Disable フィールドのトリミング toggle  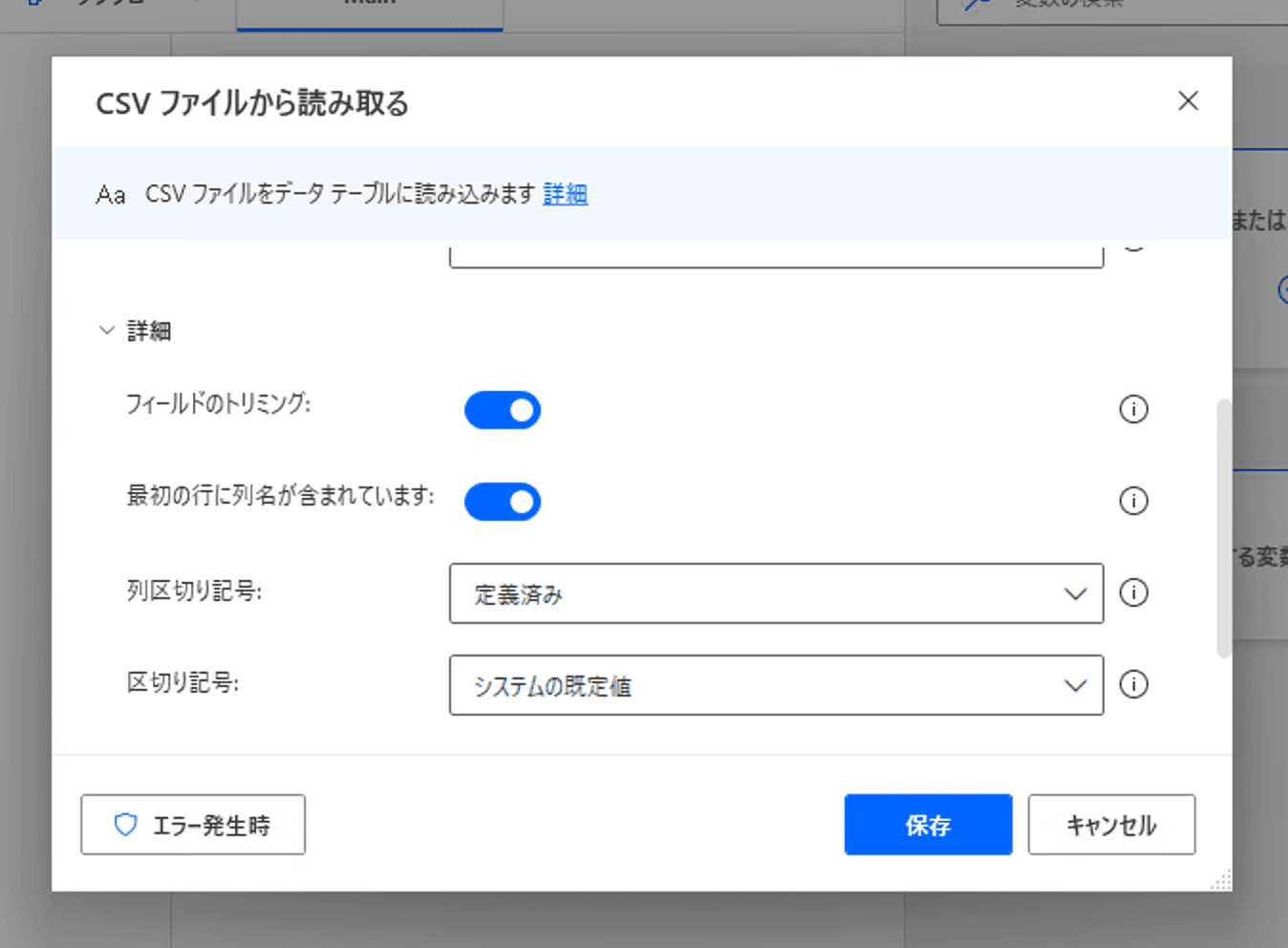(503, 410)
